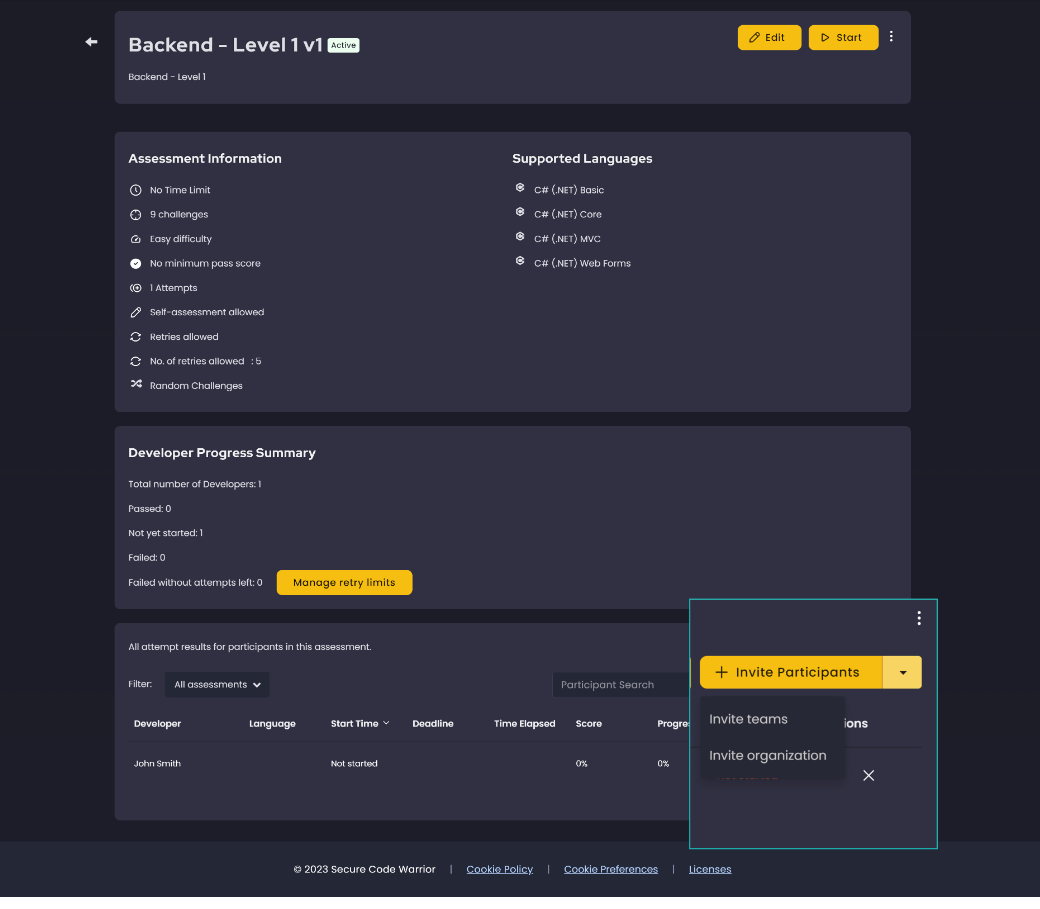Click the Supported Languages heading
The image size is (1040, 909).
pyautogui.click(x=582, y=159)
